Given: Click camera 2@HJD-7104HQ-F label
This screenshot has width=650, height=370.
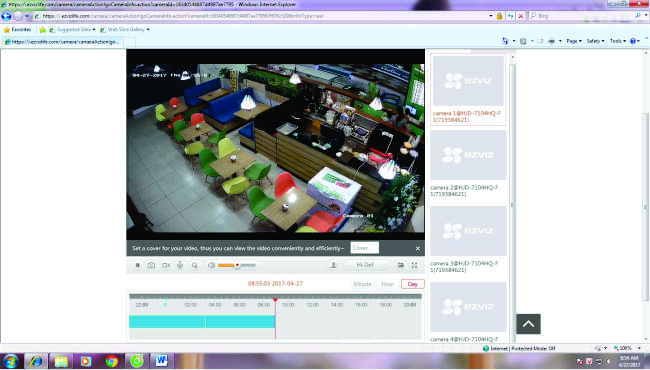Looking at the screenshot, I should coord(464,191).
